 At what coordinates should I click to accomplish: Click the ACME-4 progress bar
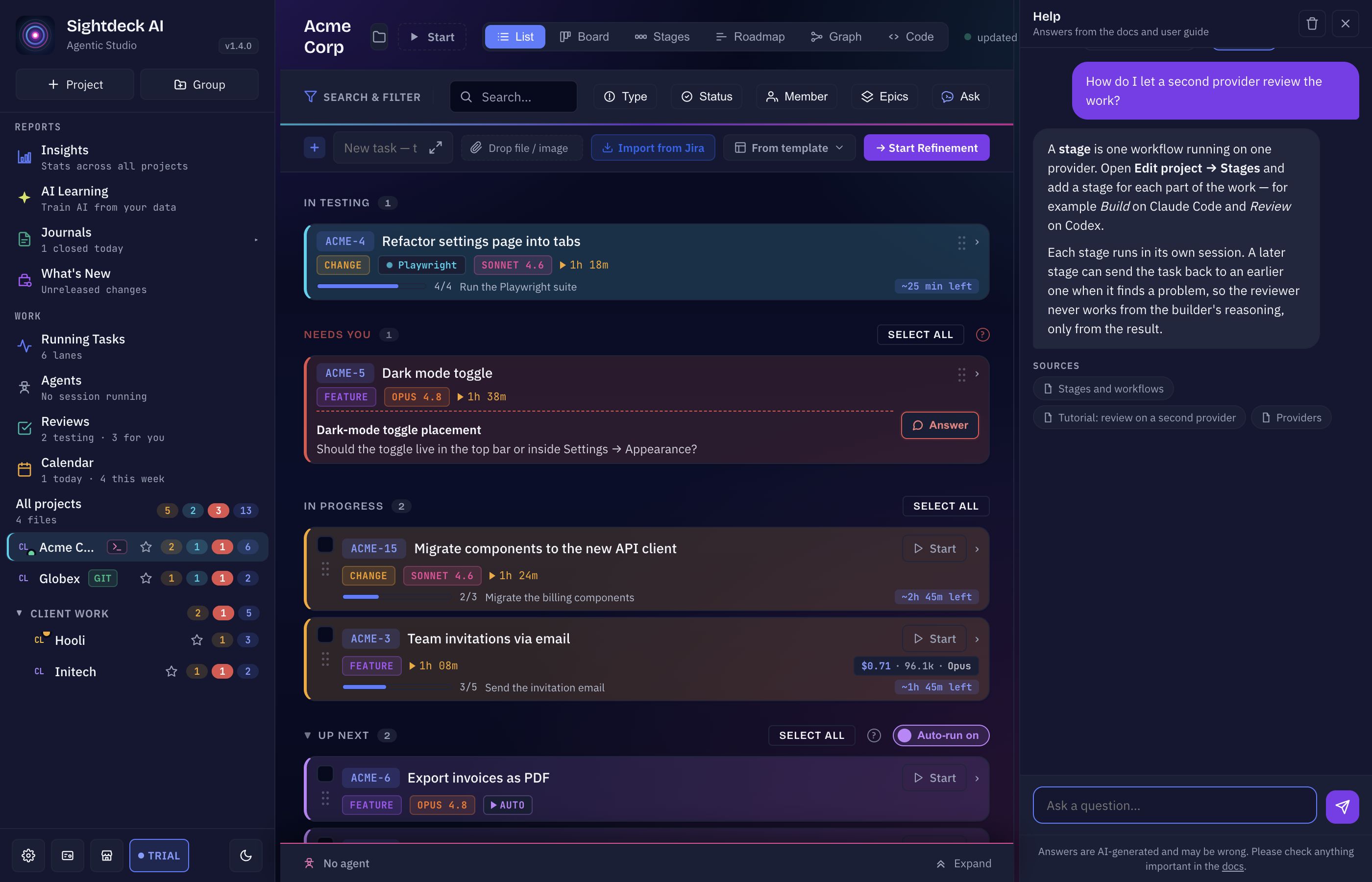[372, 286]
